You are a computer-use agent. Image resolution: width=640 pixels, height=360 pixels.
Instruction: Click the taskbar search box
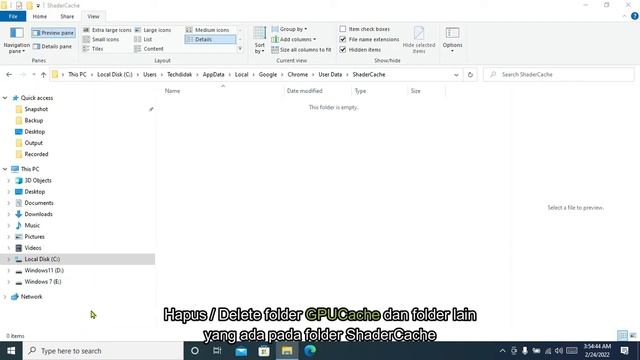click(103, 351)
